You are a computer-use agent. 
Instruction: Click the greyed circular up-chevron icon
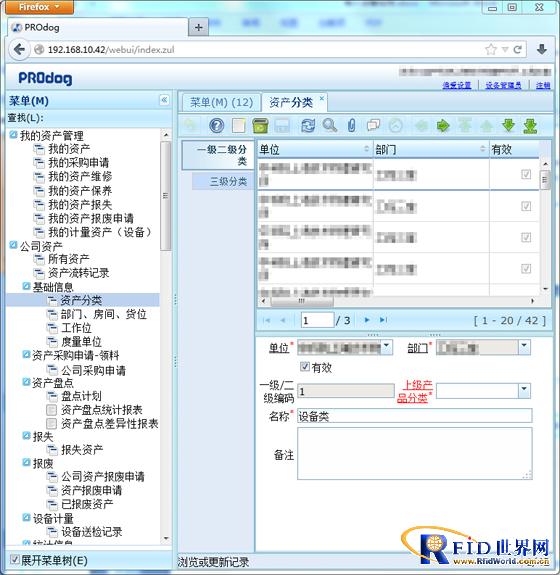(395, 126)
